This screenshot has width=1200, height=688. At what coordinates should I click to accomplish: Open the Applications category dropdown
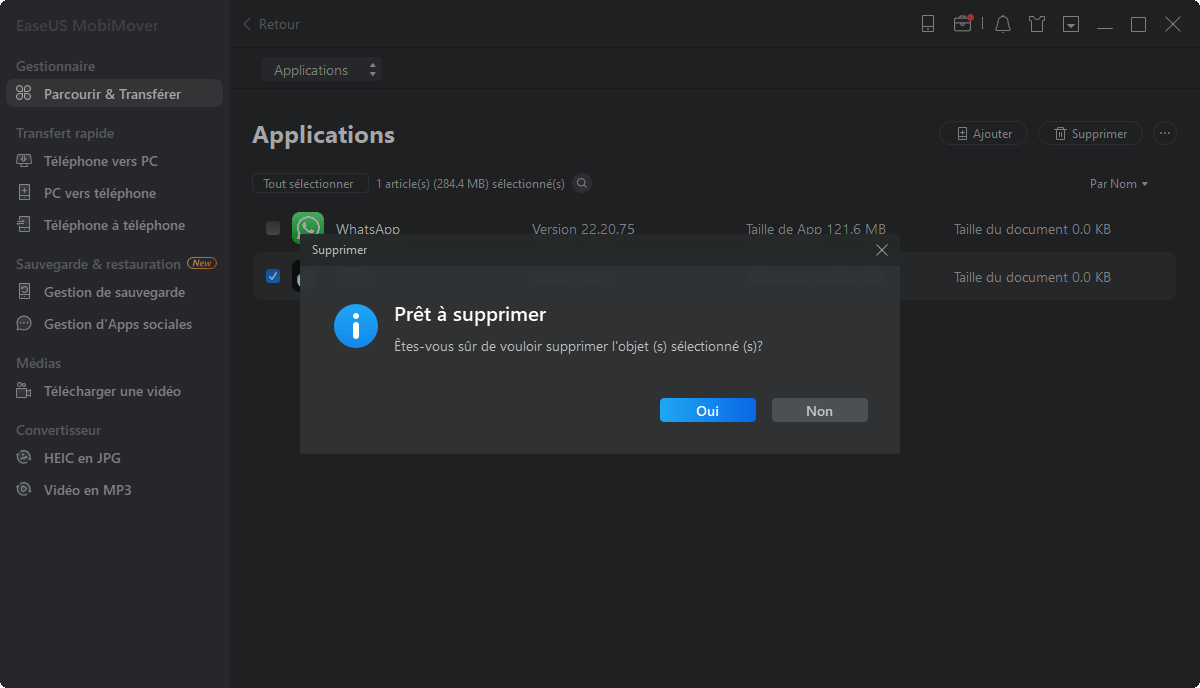pyautogui.click(x=322, y=69)
